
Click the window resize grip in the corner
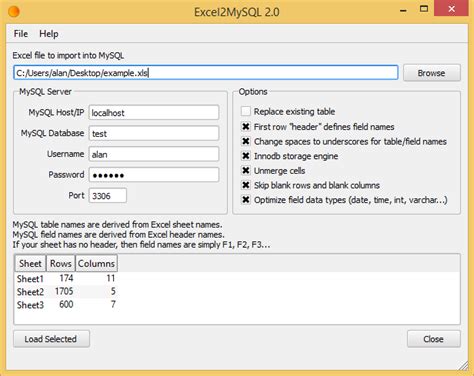point(463,366)
